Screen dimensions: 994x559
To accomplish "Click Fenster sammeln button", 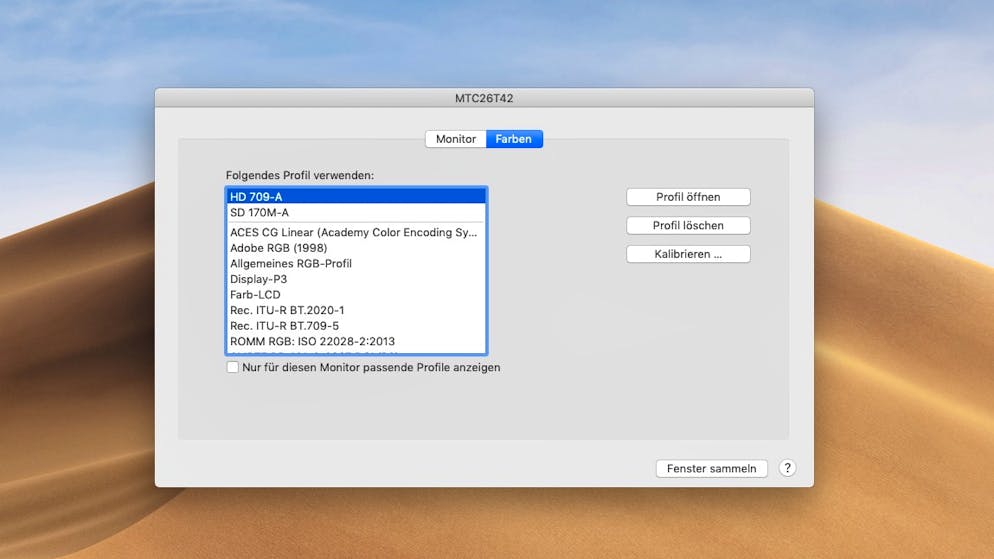I will point(711,468).
